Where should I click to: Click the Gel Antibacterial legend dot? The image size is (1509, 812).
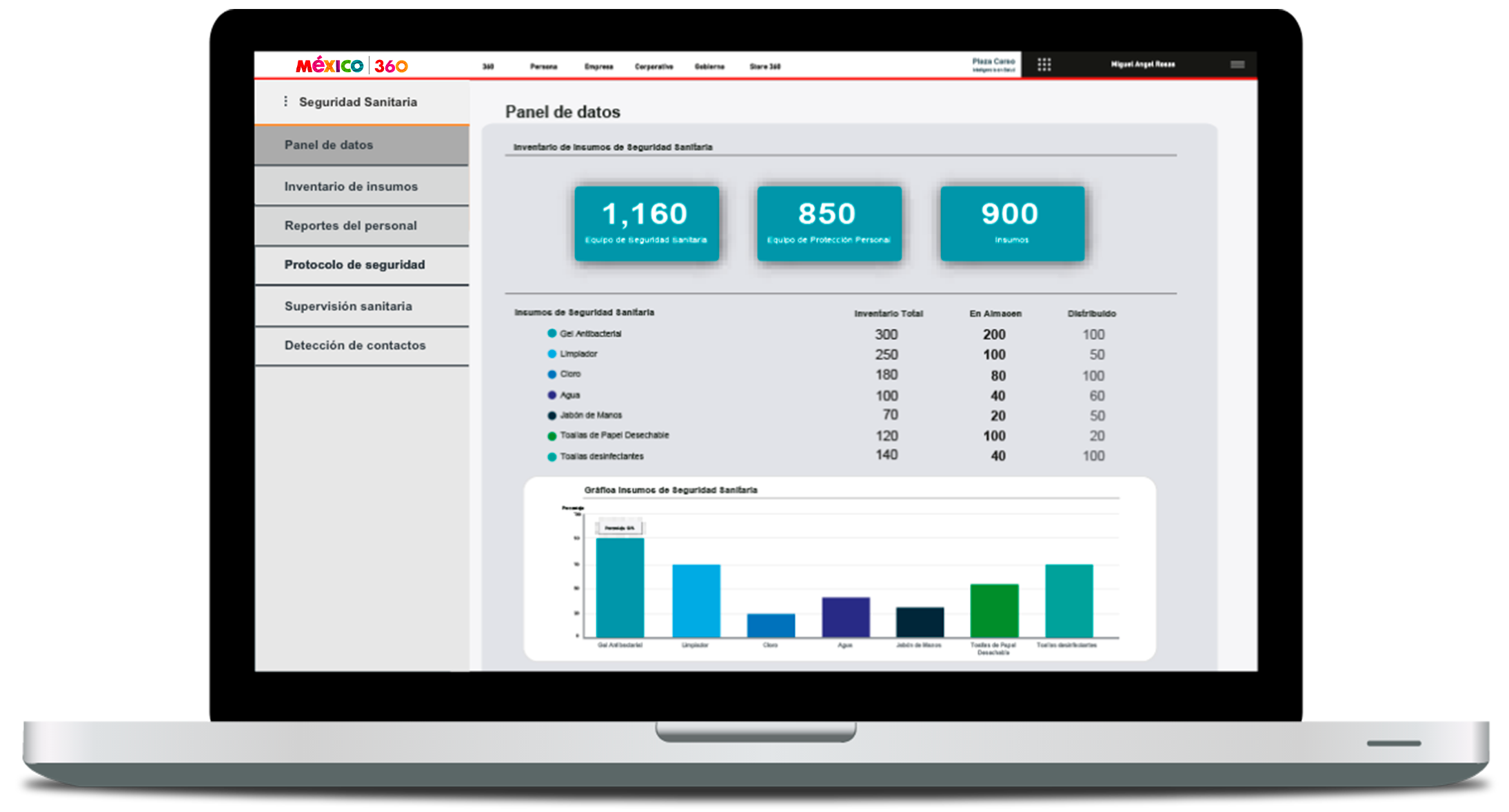click(551, 334)
